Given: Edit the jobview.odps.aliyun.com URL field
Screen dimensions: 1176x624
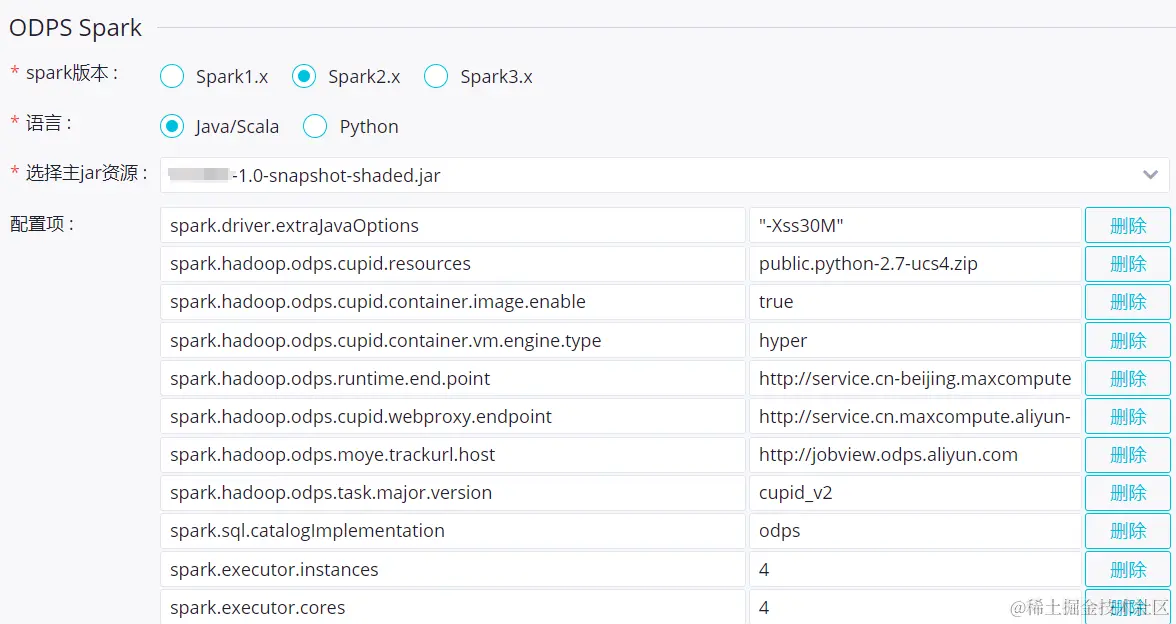Looking at the screenshot, I should point(914,455).
